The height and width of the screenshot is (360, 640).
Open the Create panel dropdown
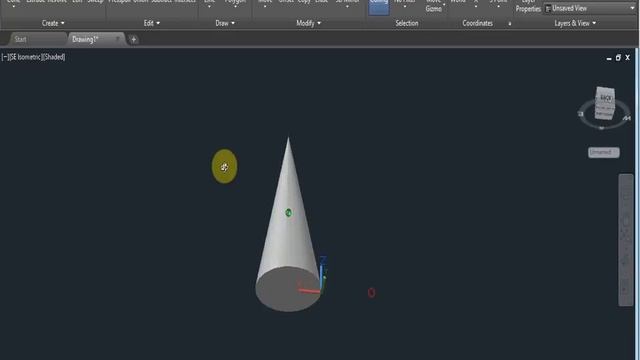[53, 23]
